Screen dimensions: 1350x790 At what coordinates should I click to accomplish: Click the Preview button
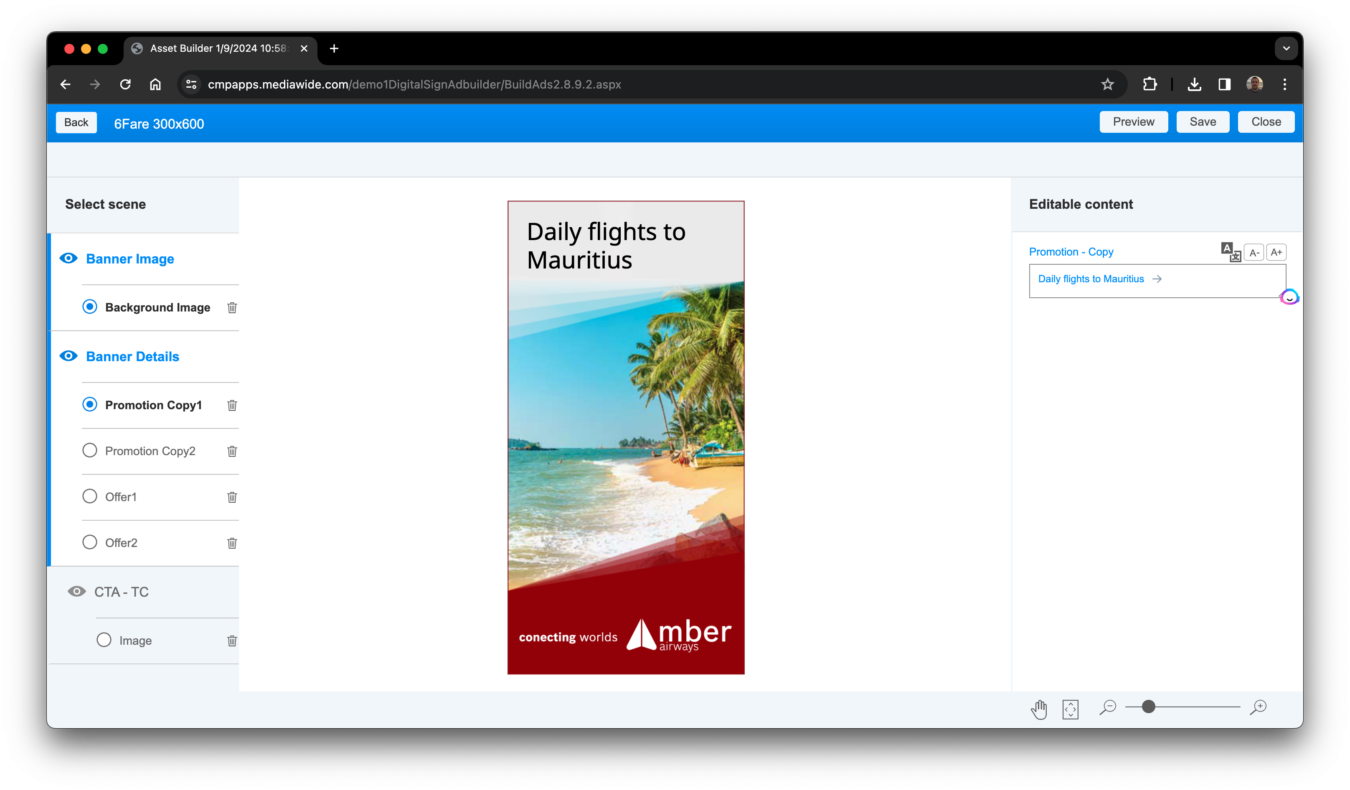tap(1133, 121)
